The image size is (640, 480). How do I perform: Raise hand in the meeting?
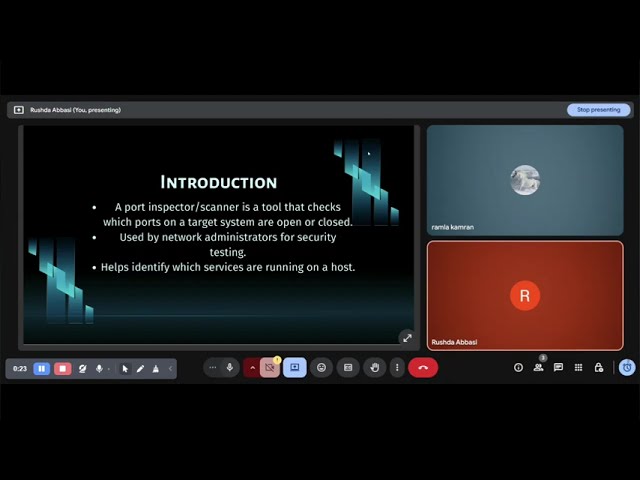[x=374, y=367]
